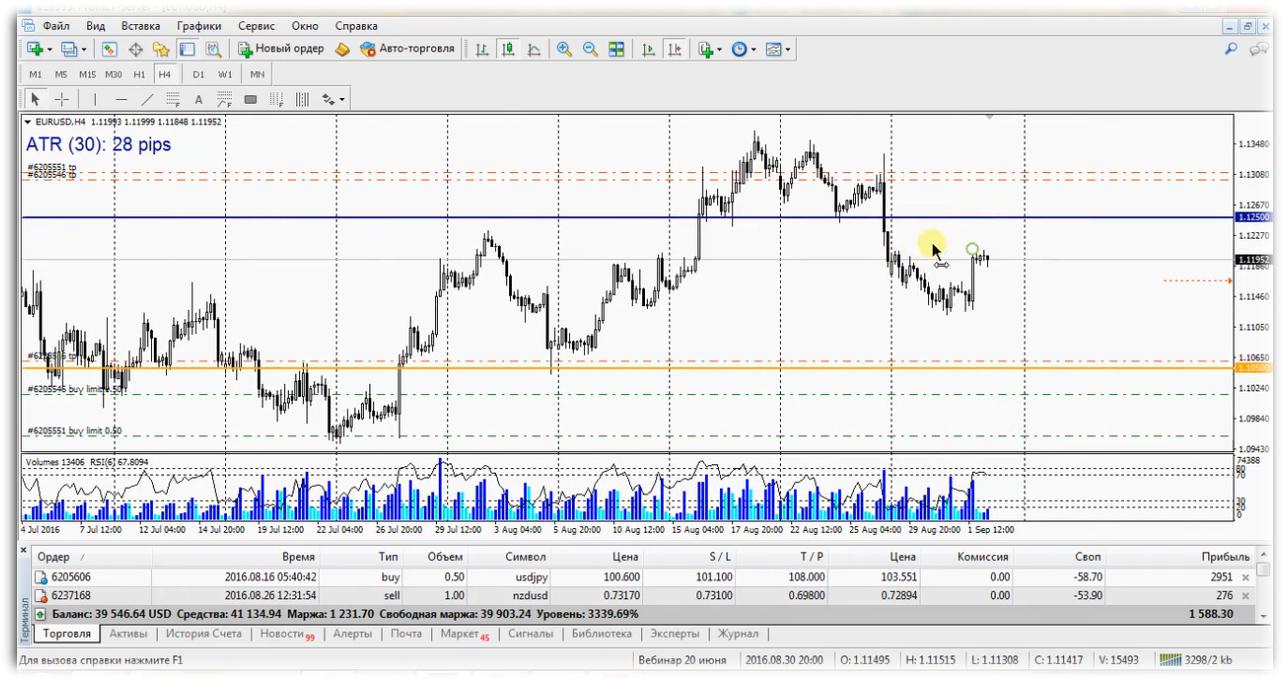Switch chart to line chart mode
The width and height of the screenshot is (1284, 681).
click(534, 49)
